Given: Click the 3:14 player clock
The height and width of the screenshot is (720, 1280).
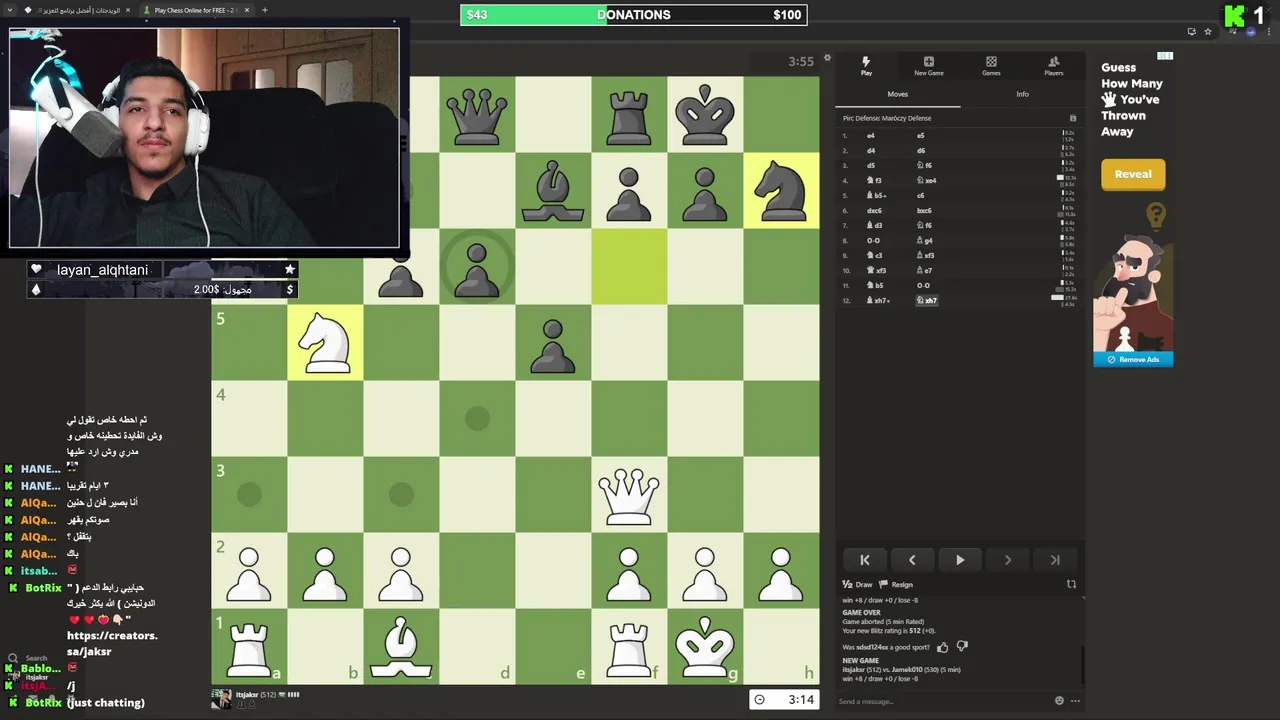Looking at the screenshot, I should point(784,699).
